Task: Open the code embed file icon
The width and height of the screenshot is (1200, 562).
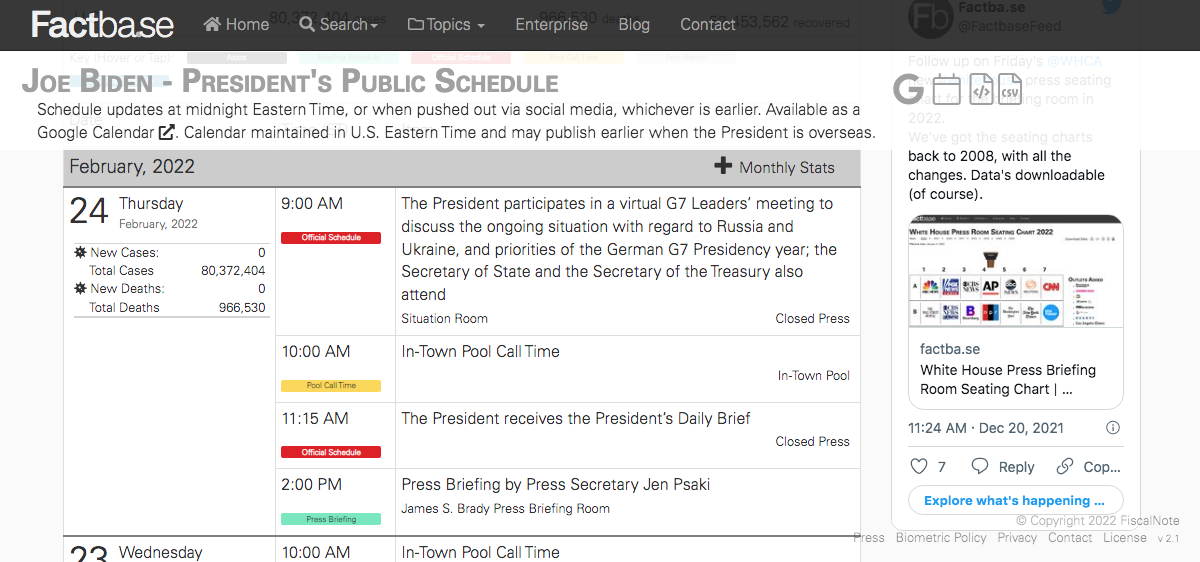Action: point(980,89)
